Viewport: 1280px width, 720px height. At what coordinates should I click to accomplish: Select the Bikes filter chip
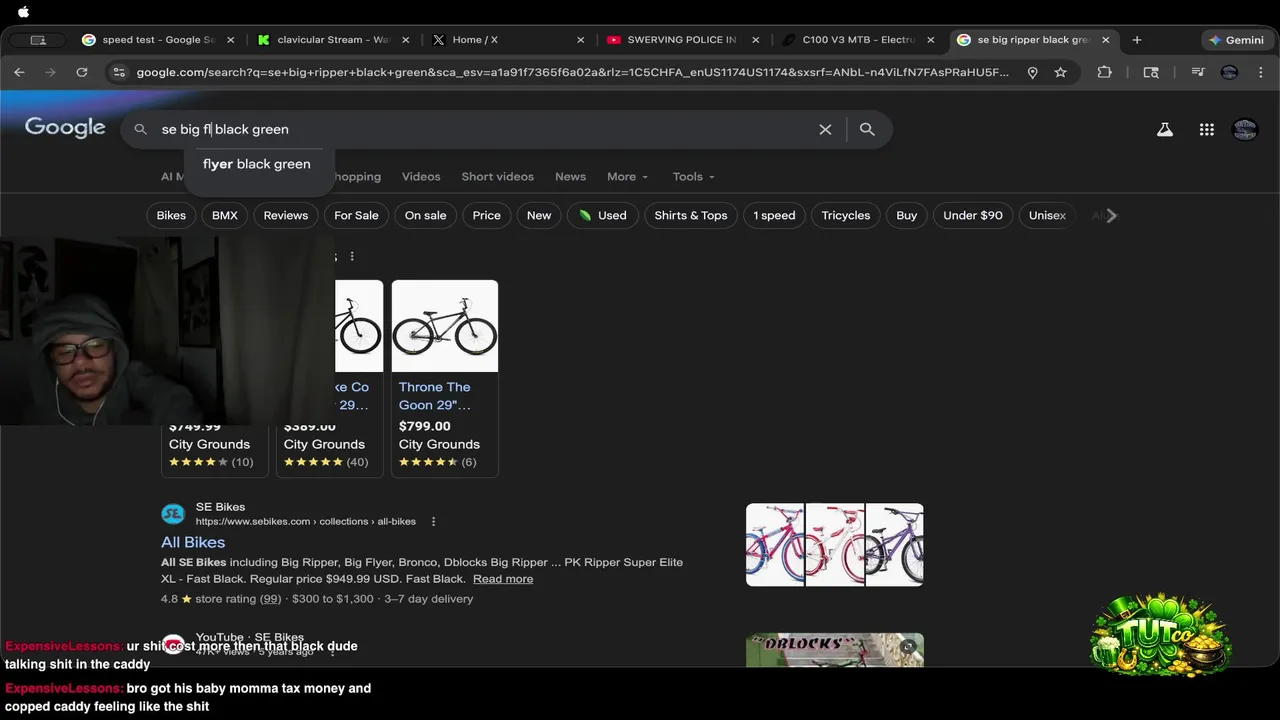[x=171, y=215]
